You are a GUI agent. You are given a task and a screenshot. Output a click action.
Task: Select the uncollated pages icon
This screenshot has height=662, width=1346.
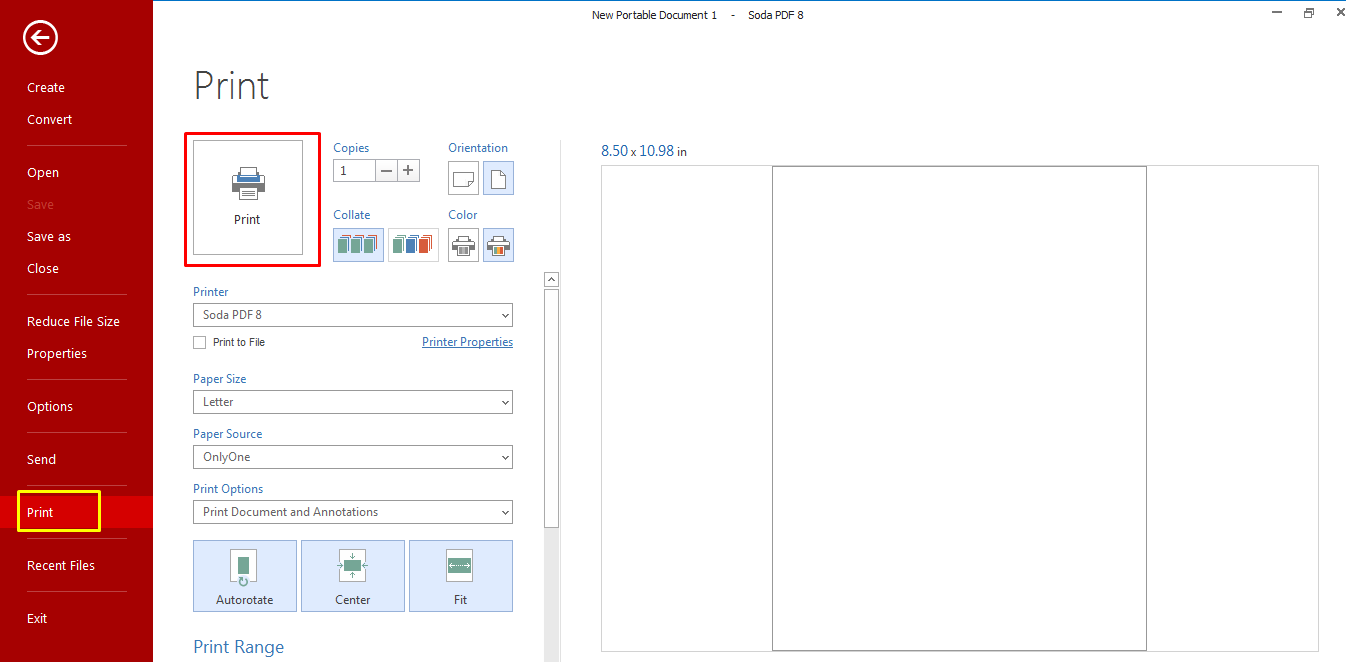pyautogui.click(x=413, y=245)
